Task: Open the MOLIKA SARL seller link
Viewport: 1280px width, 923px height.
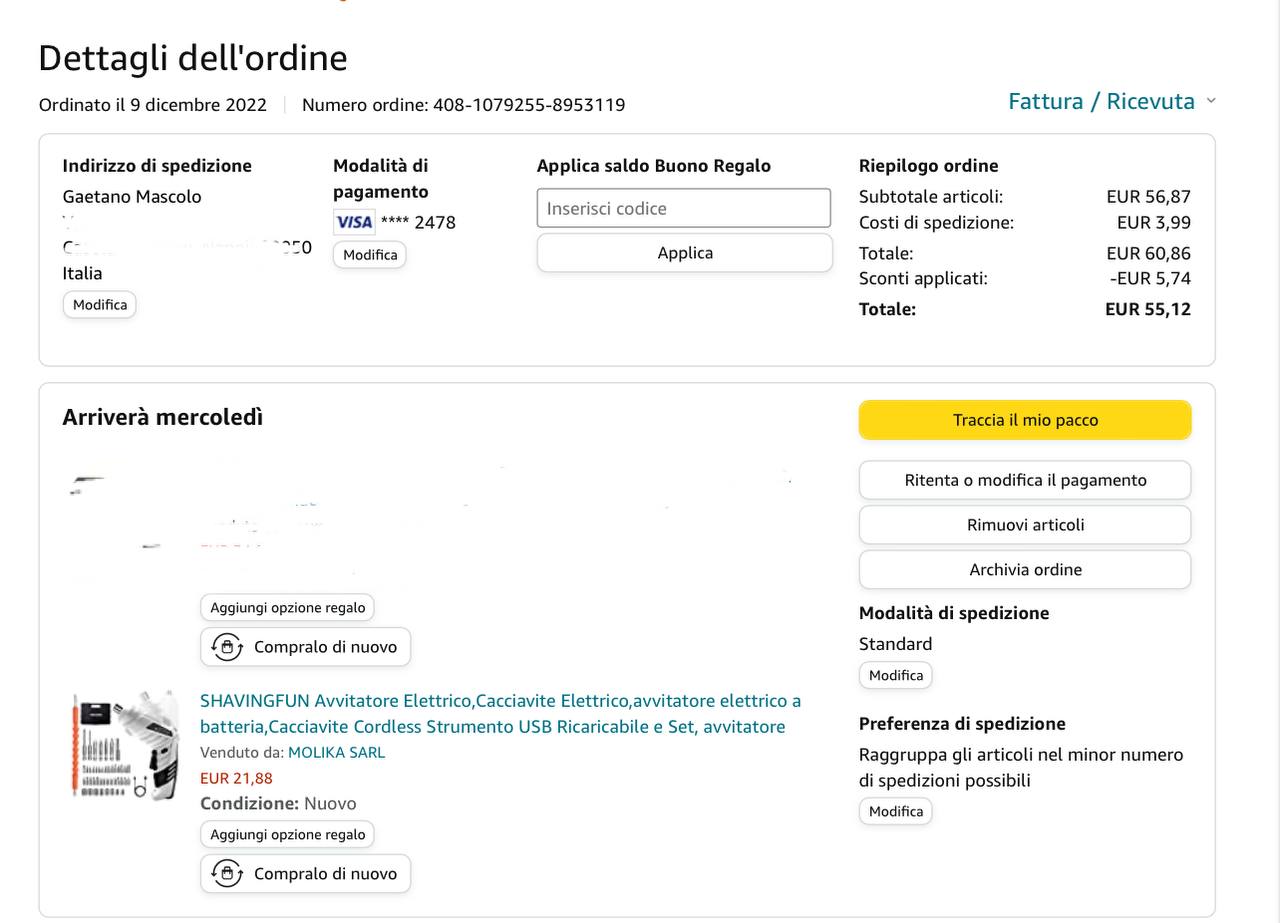Action: [336, 752]
